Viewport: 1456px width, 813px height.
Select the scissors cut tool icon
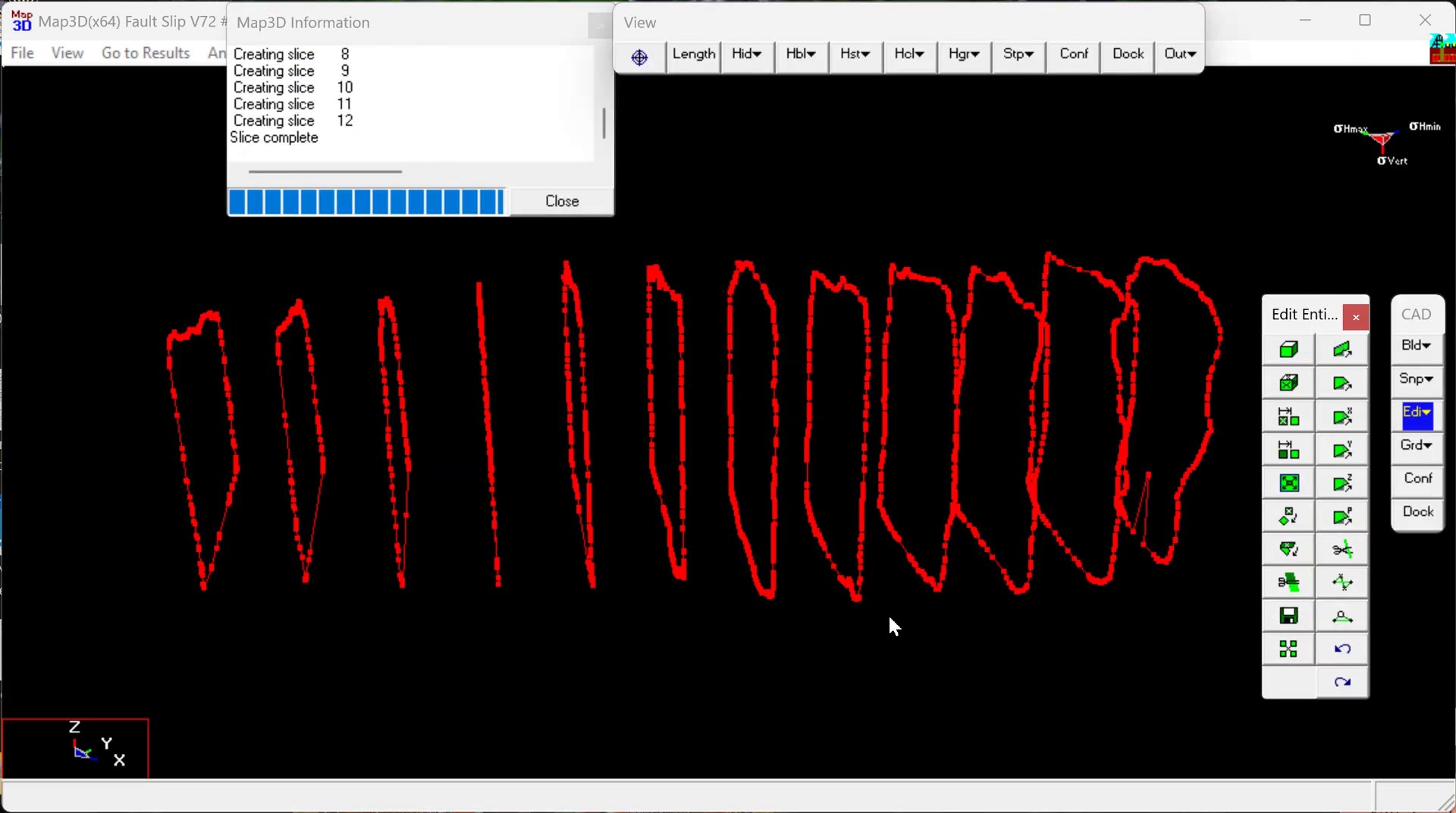coord(1342,549)
